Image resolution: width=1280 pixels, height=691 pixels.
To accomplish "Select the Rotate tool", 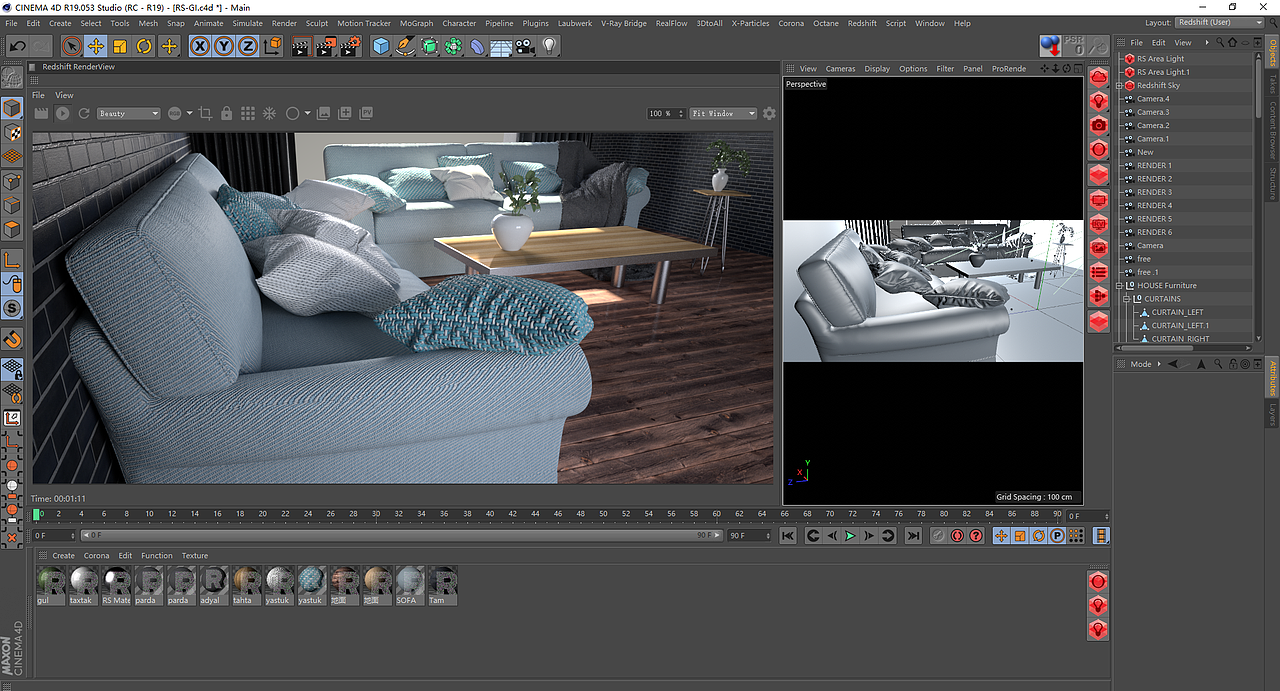I will pyautogui.click(x=146, y=46).
